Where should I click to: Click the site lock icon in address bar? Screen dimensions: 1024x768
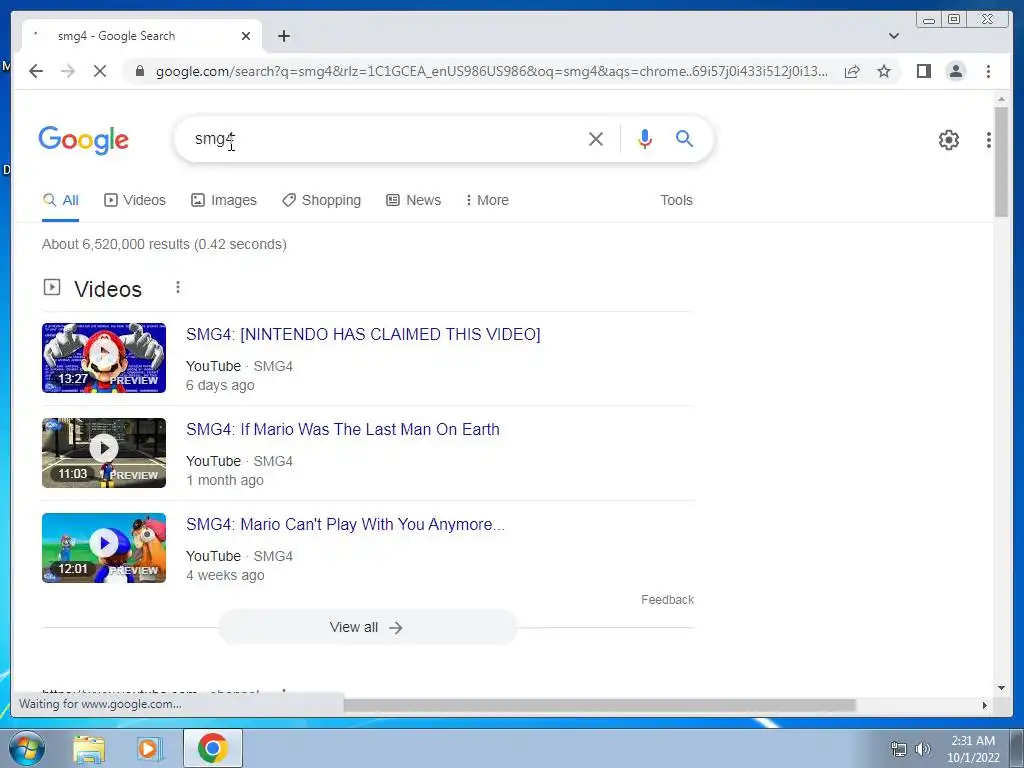click(139, 71)
